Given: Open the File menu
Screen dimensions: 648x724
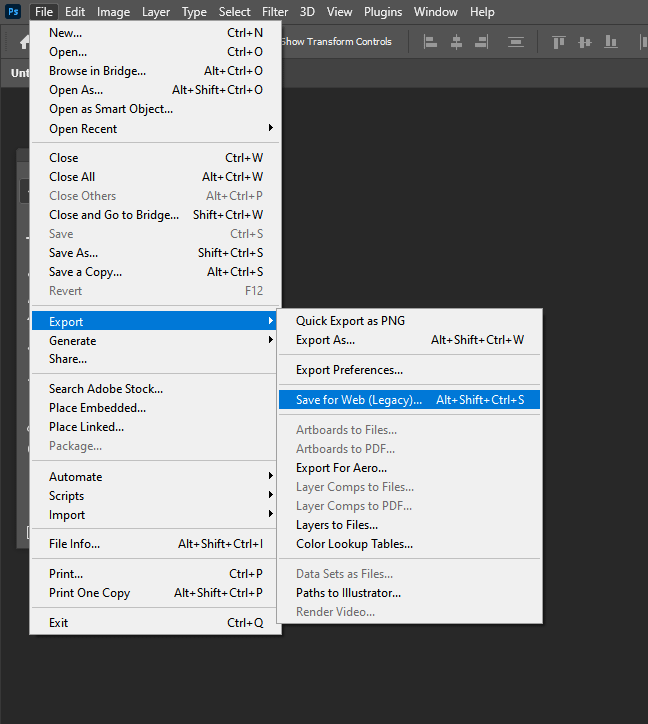Looking at the screenshot, I should [44, 12].
